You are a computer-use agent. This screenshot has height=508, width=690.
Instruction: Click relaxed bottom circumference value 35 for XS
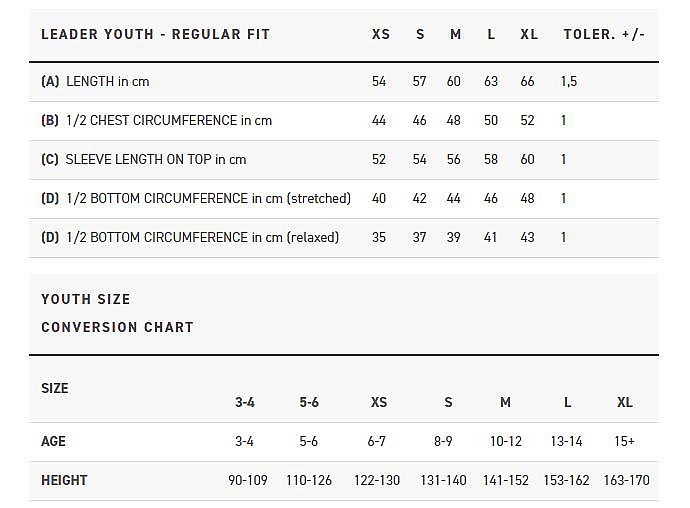379,237
